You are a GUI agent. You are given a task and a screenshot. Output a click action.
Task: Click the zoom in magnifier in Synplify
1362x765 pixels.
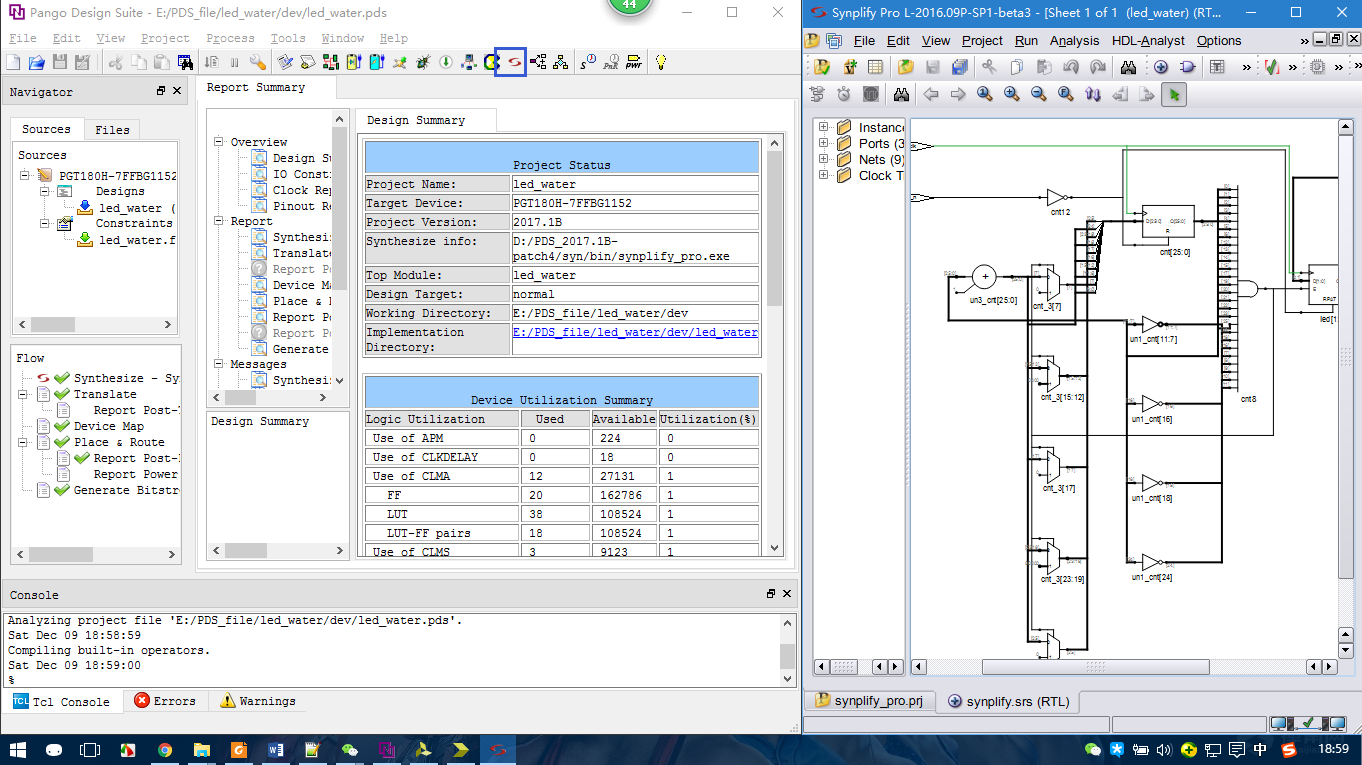coord(1012,94)
